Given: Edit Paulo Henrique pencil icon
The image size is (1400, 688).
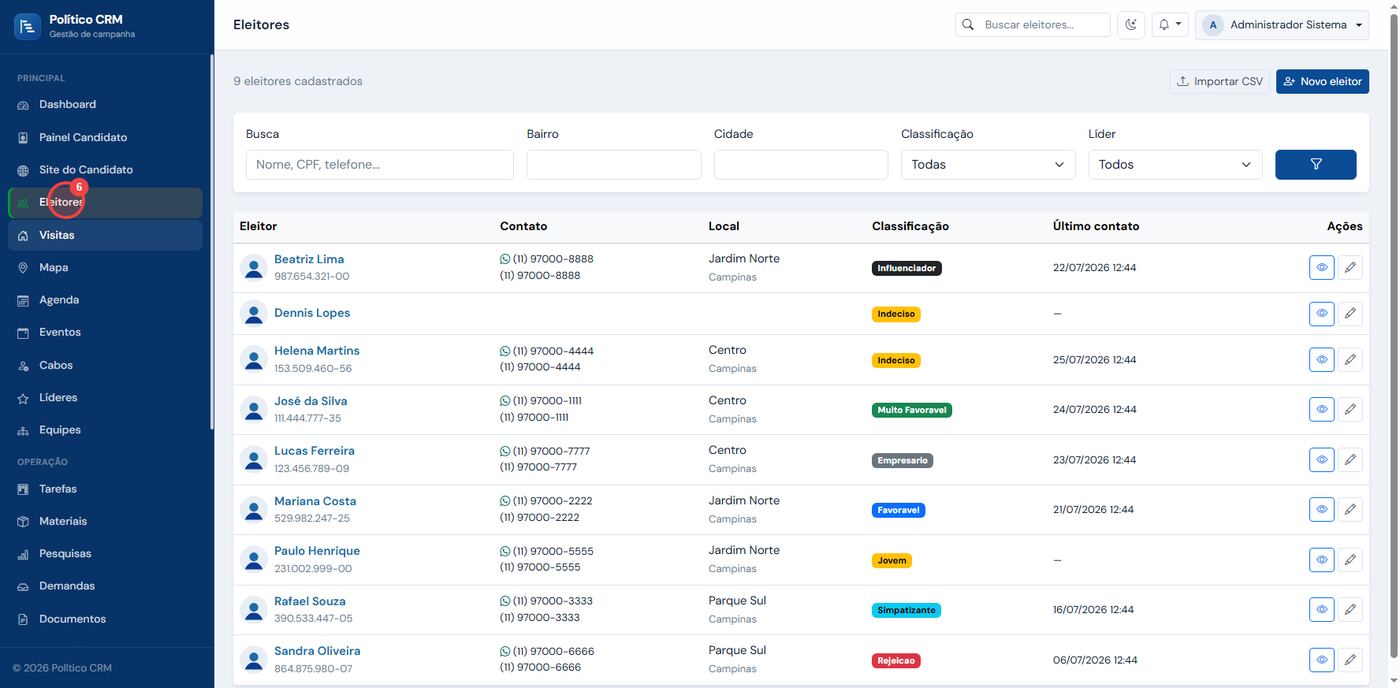Looking at the screenshot, I should click(x=1350, y=560).
